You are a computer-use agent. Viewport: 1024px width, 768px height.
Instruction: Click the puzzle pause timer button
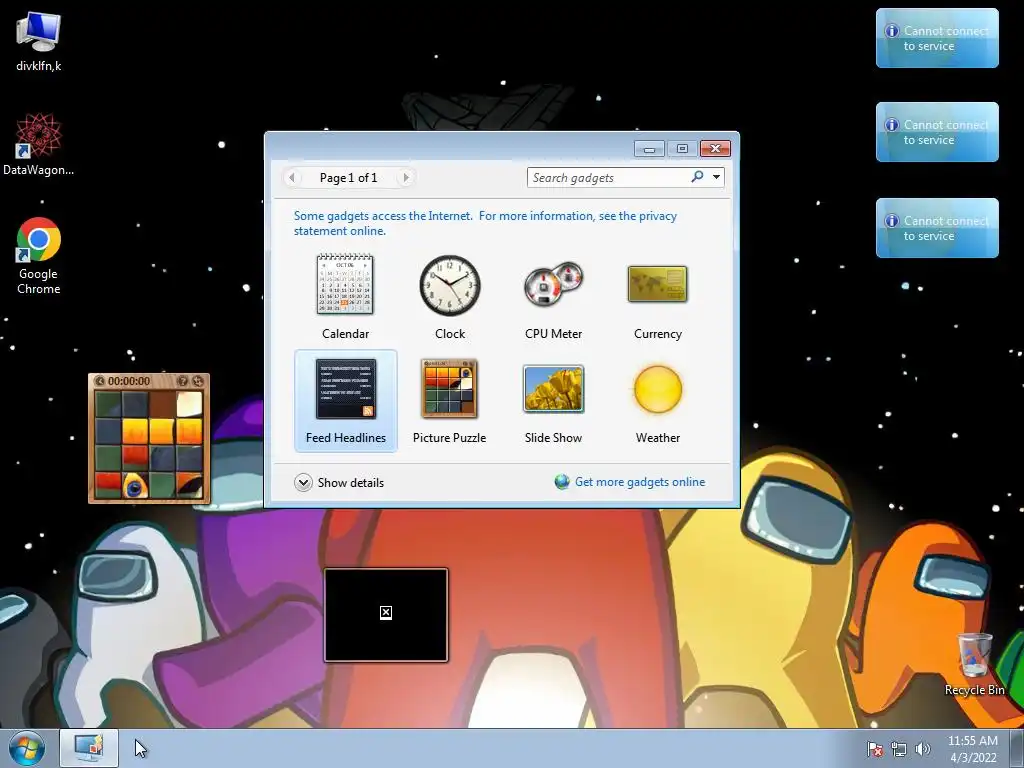click(x=100, y=381)
